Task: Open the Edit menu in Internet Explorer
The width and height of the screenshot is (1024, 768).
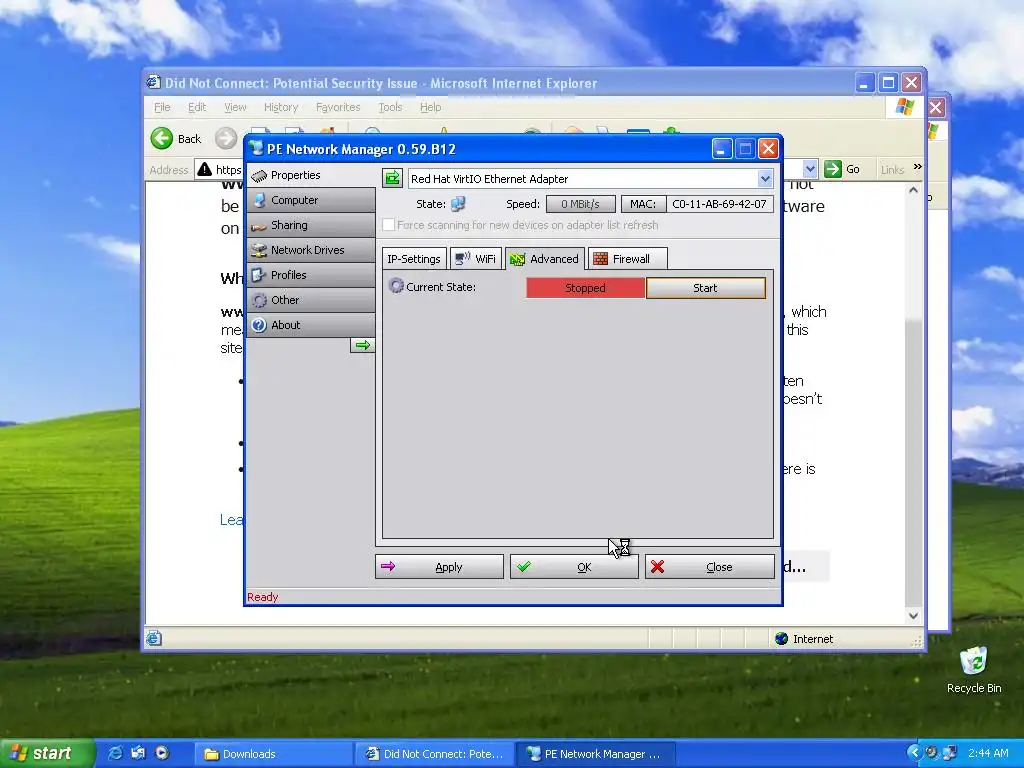Action: [x=197, y=107]
